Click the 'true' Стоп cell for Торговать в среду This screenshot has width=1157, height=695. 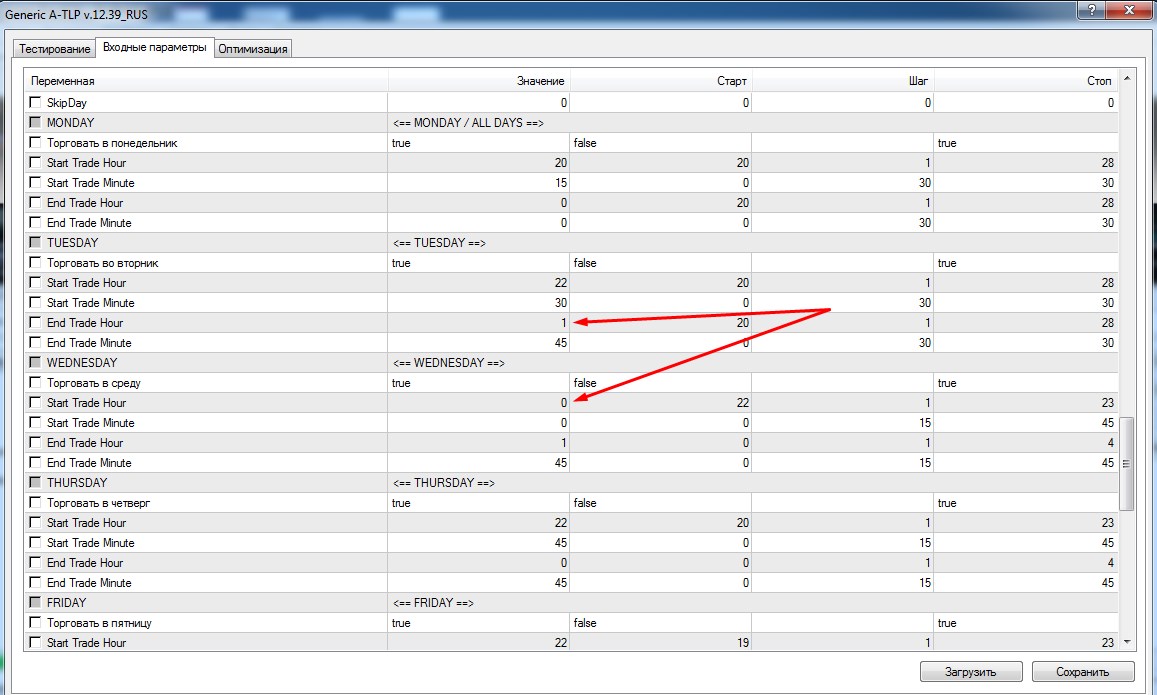coord(1026,383)
